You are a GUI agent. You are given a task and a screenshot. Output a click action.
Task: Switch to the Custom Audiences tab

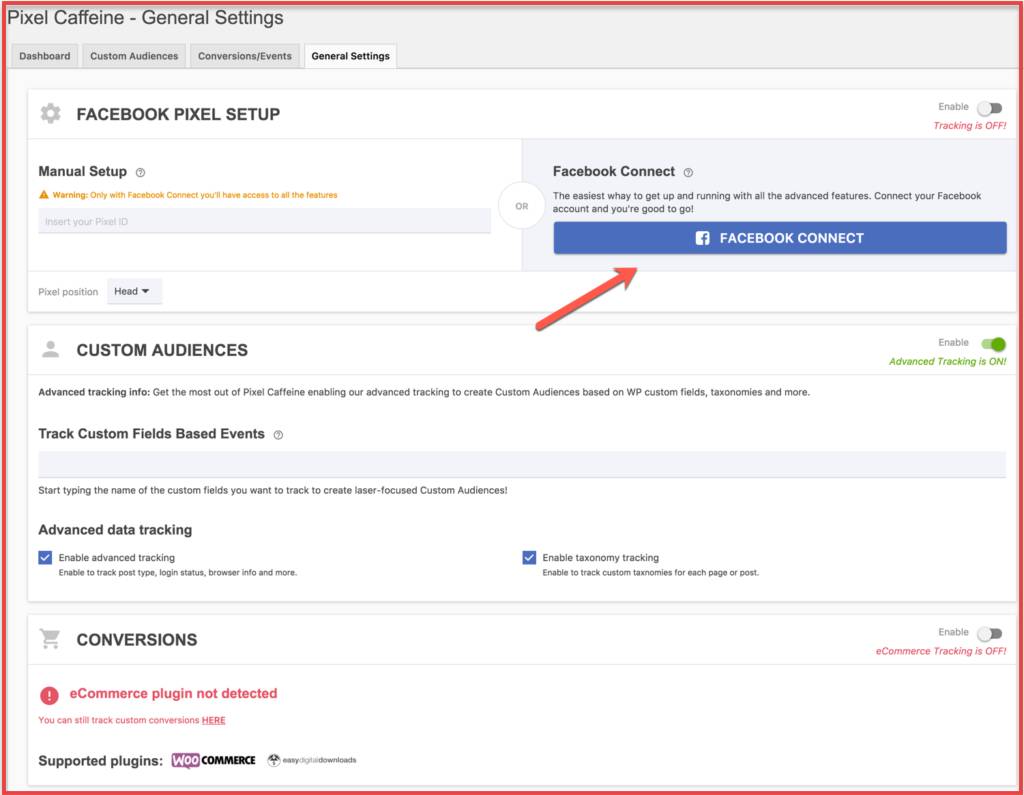(134, 56)
